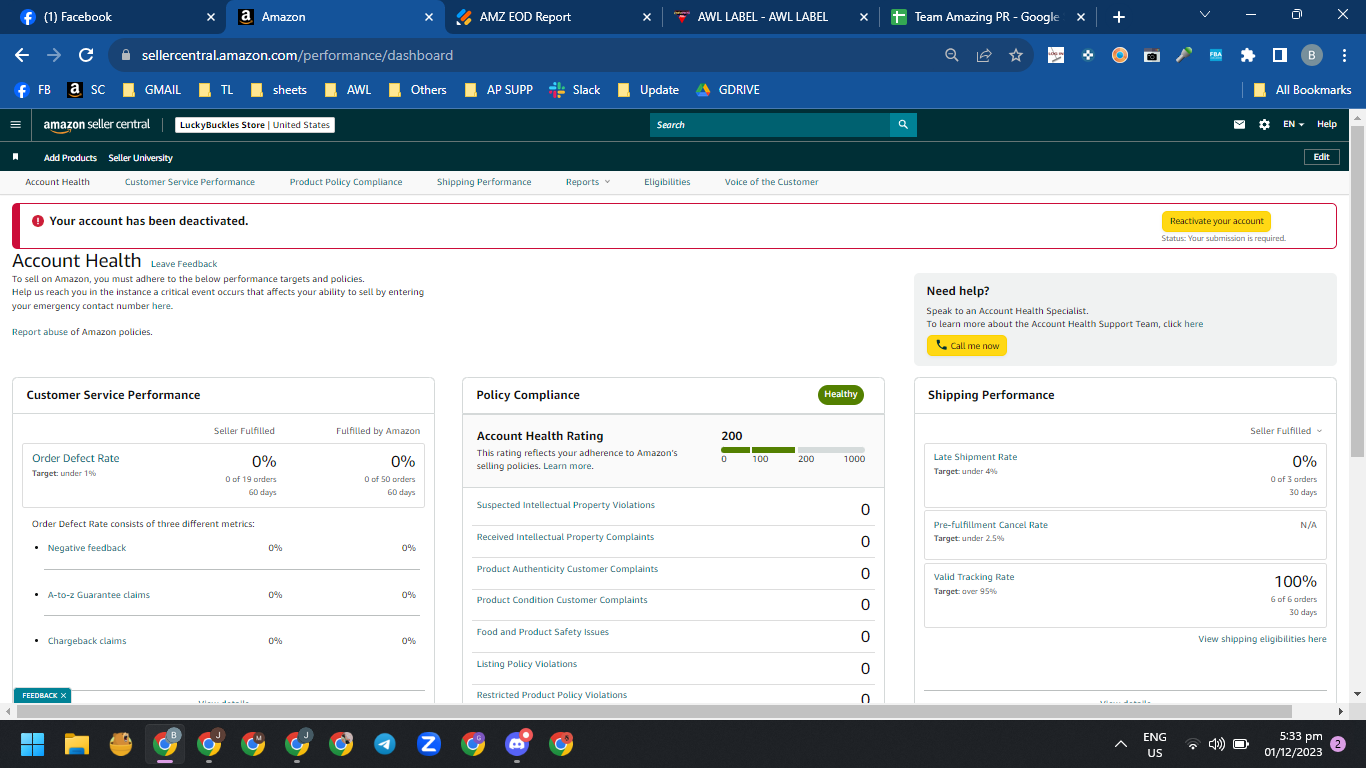Open the SC Amazon bookmark
The height and width of the screenshot is (768, 1366).
pyautogui.click(x=86, y=90)
